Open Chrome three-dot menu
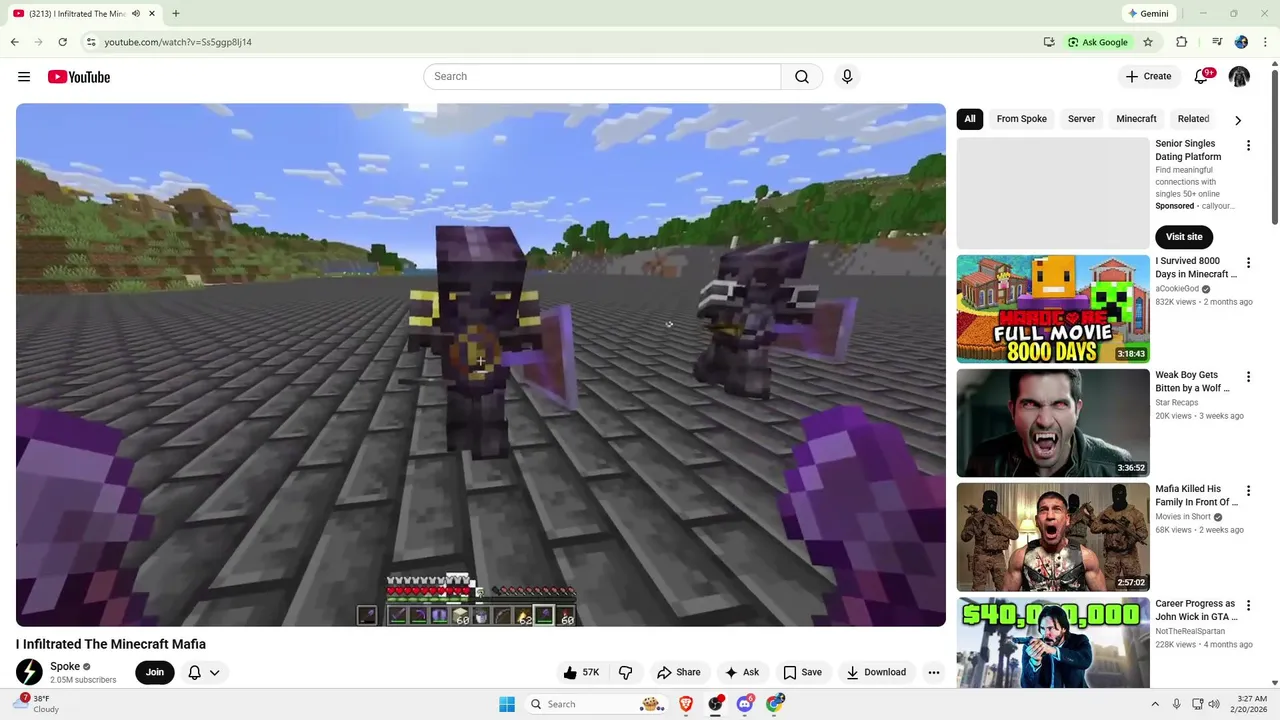 coord(1265,42)
